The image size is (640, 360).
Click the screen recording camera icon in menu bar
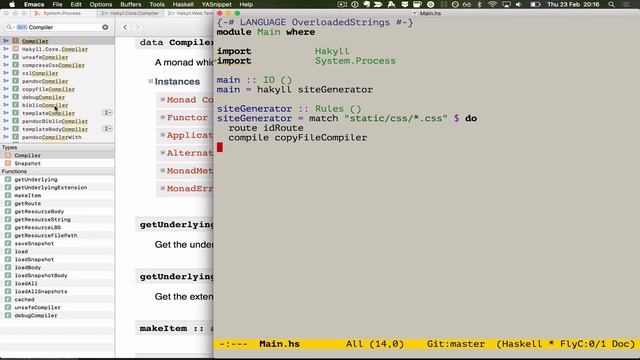(342, 4)
